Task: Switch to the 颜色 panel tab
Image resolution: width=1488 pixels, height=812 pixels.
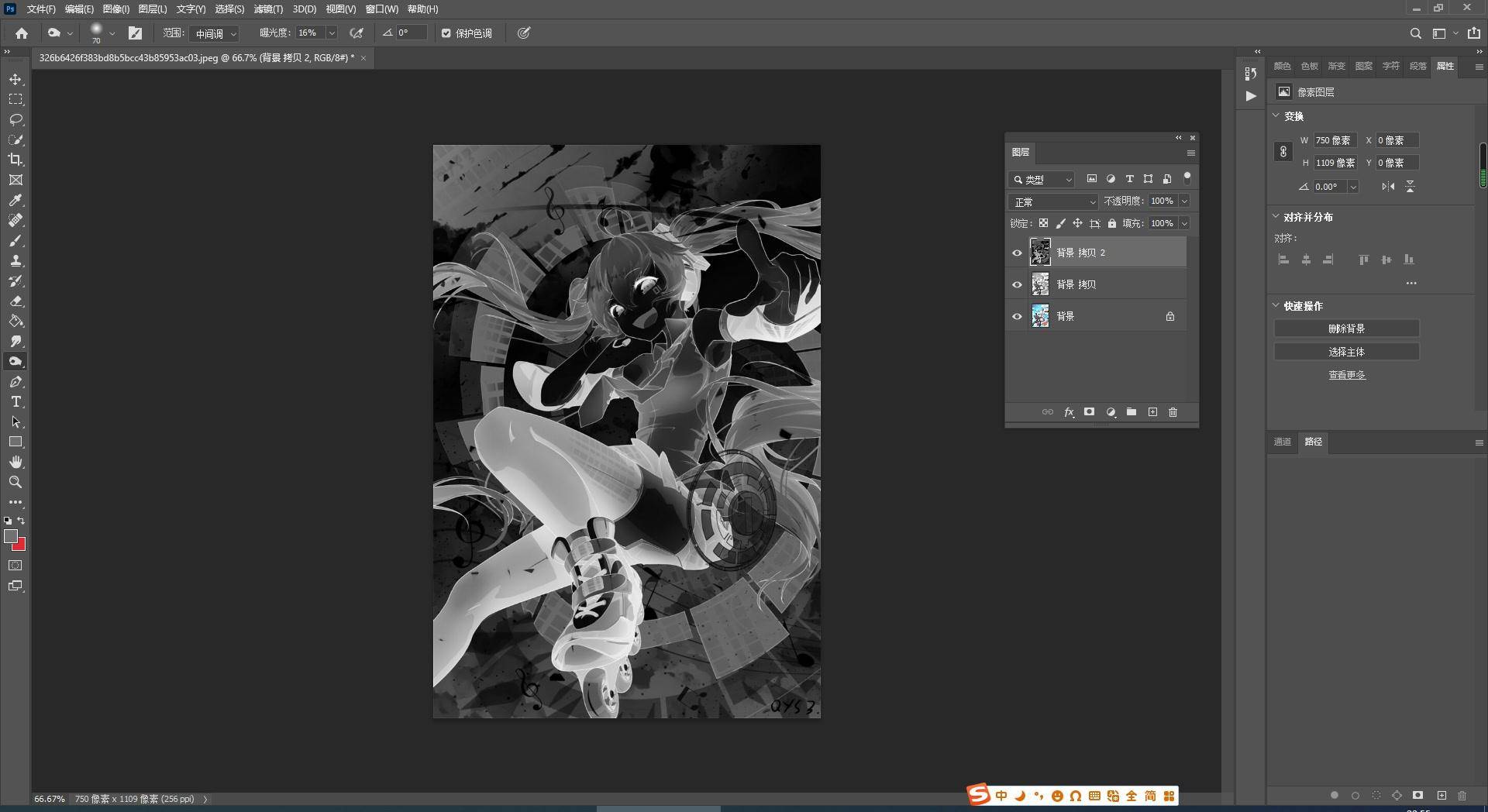Action: pyautogui.click(x=1283, y=66)
